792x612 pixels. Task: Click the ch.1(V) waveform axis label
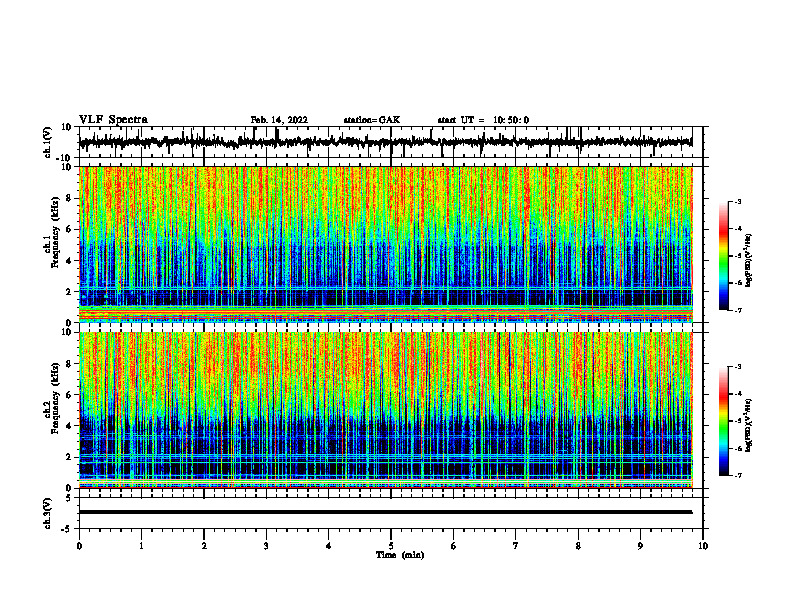[48, 142]
